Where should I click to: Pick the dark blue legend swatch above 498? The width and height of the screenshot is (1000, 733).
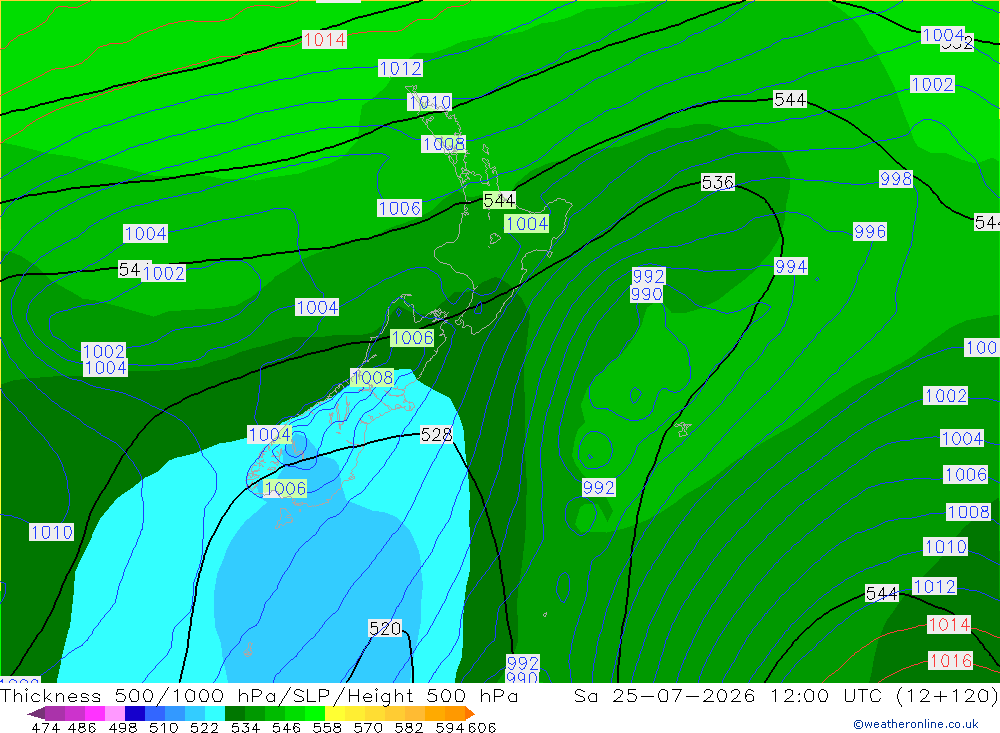tap(135, 713)
